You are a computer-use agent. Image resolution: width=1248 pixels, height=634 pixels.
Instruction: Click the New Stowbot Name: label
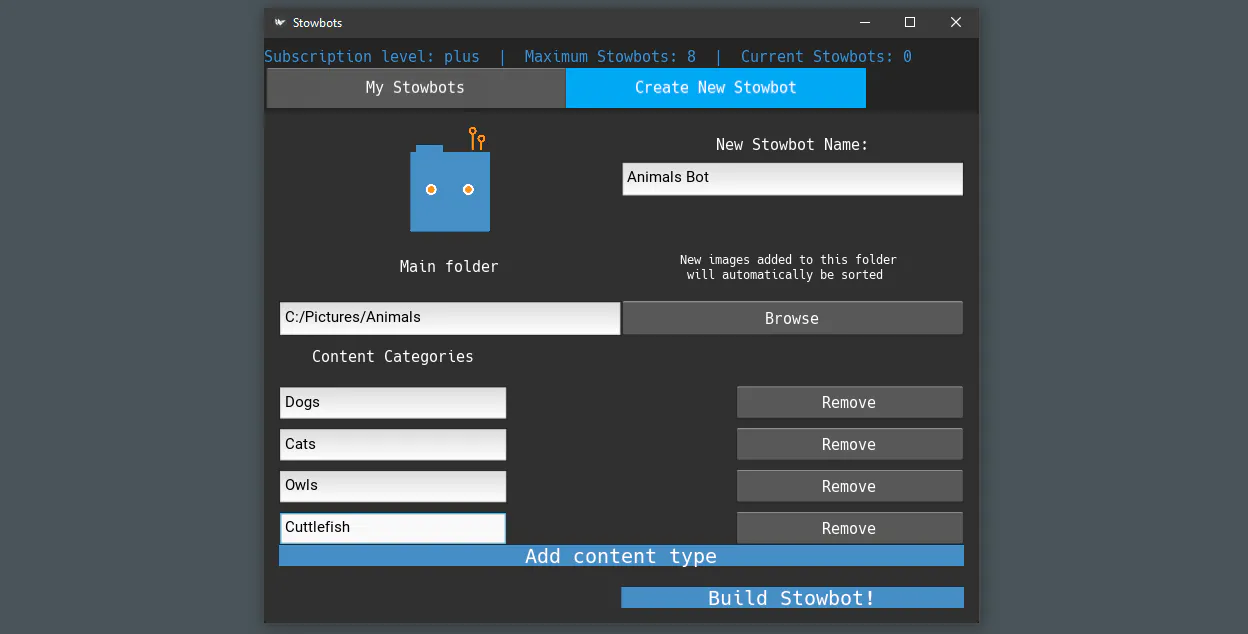click(792, 144)
